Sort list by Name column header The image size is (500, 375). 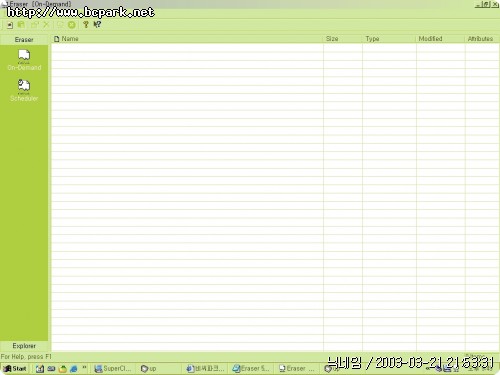[x=187, y=39]
